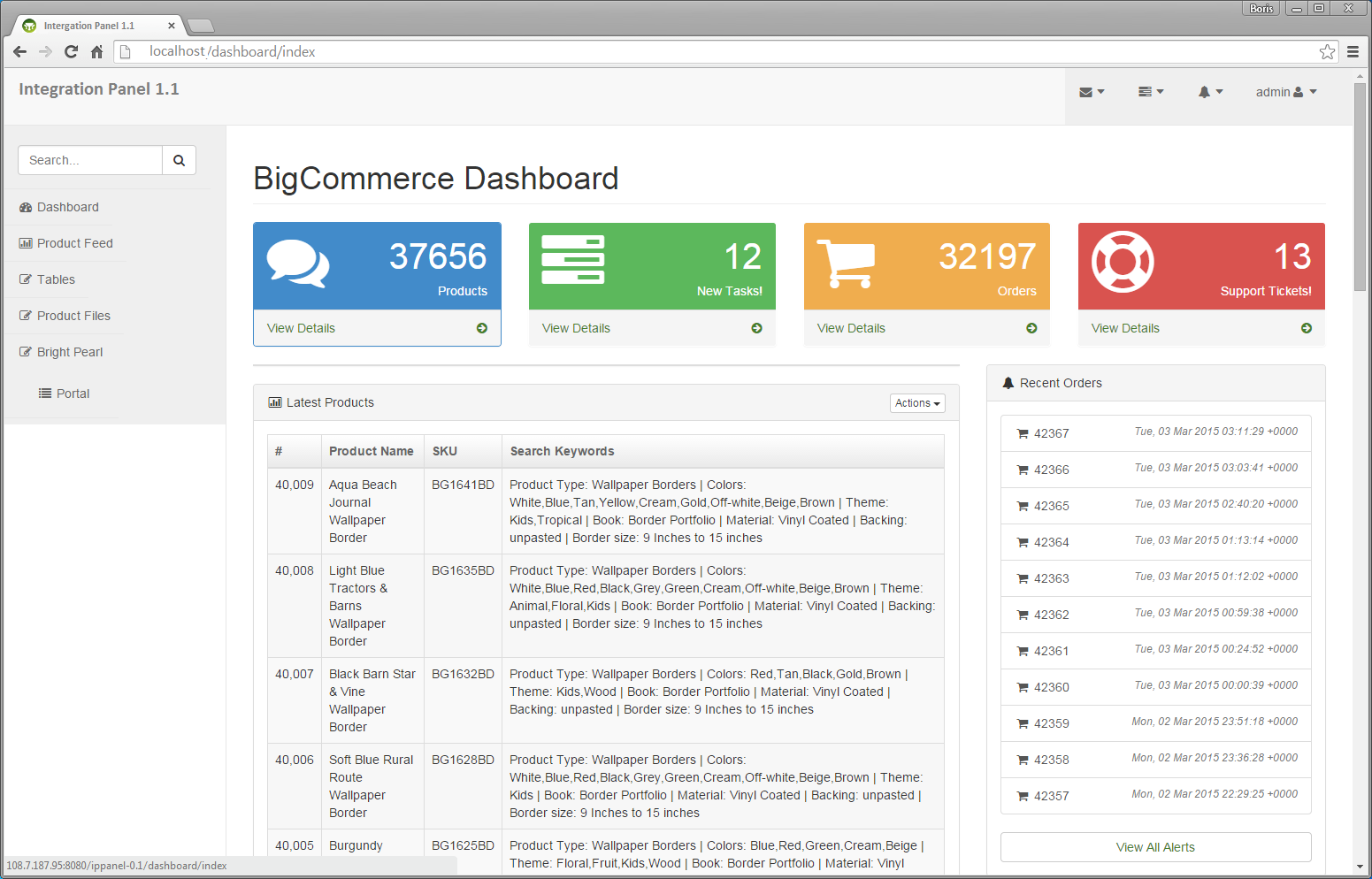The image size is (1372, 879).
Task: Click the sidebar Search input field
Action: tap(90, 160)
